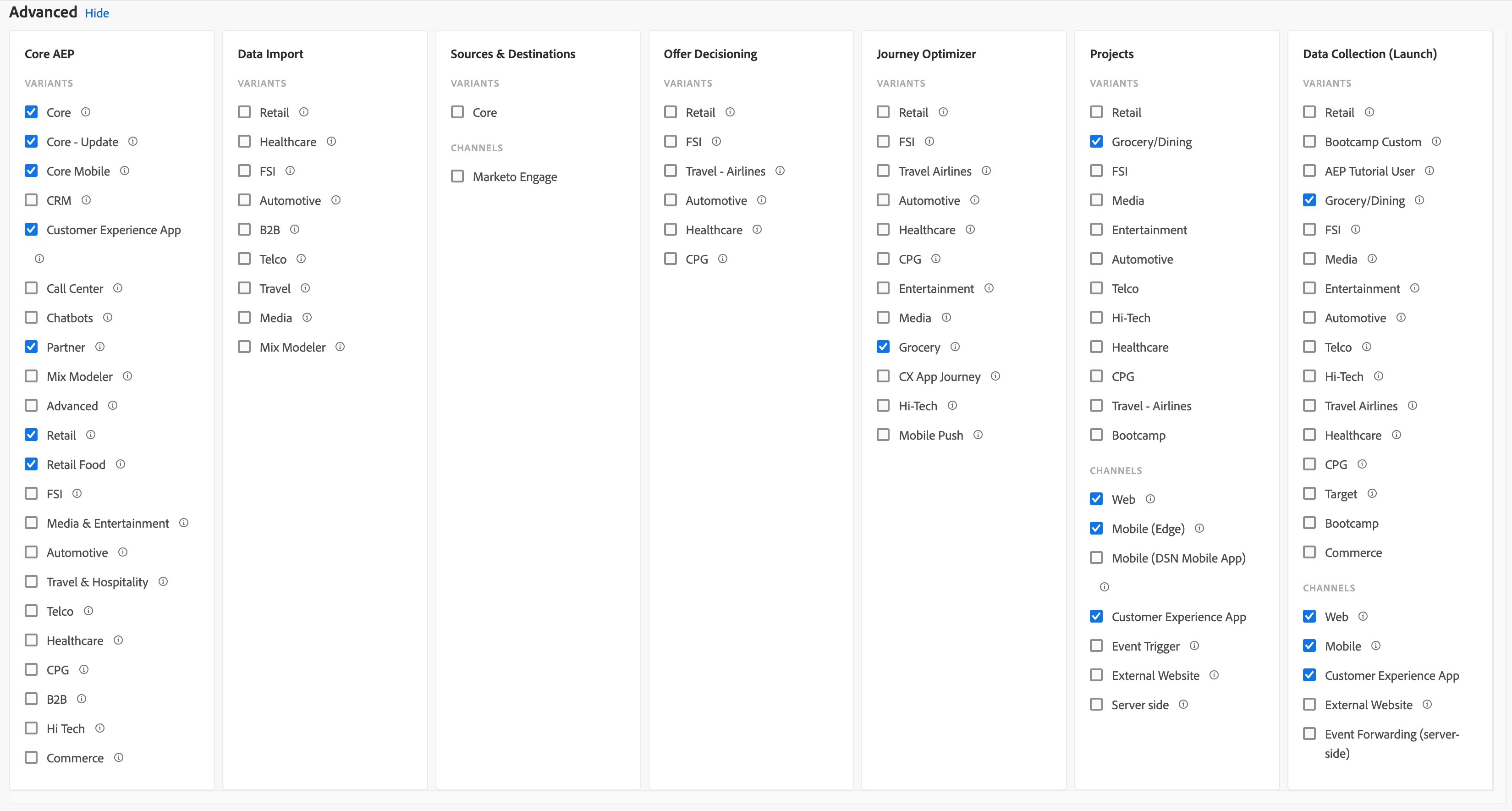Click the Bootcamp label in Projects

click(x=1138, y=436)
